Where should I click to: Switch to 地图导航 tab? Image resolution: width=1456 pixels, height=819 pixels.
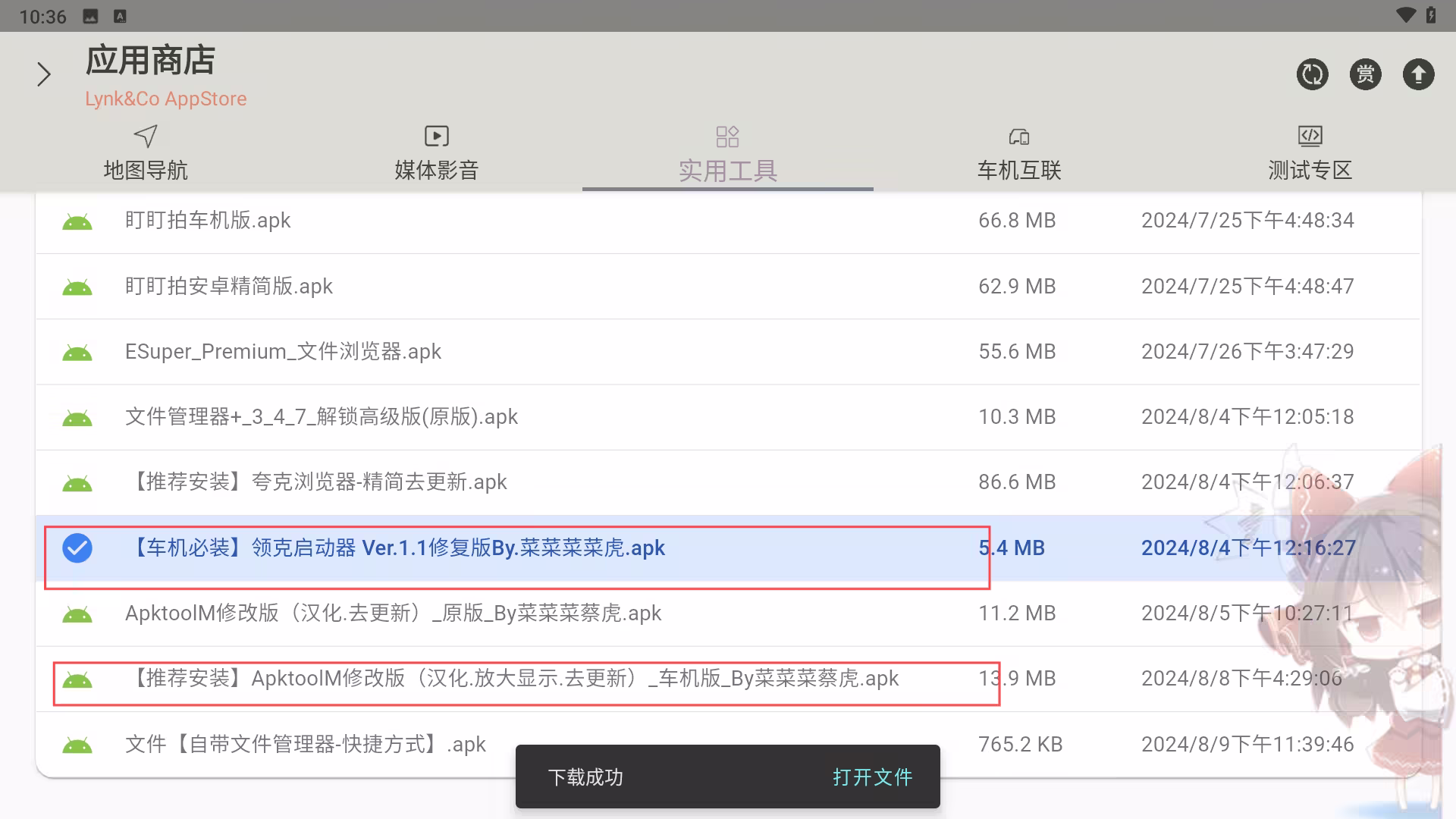point(146,154)
